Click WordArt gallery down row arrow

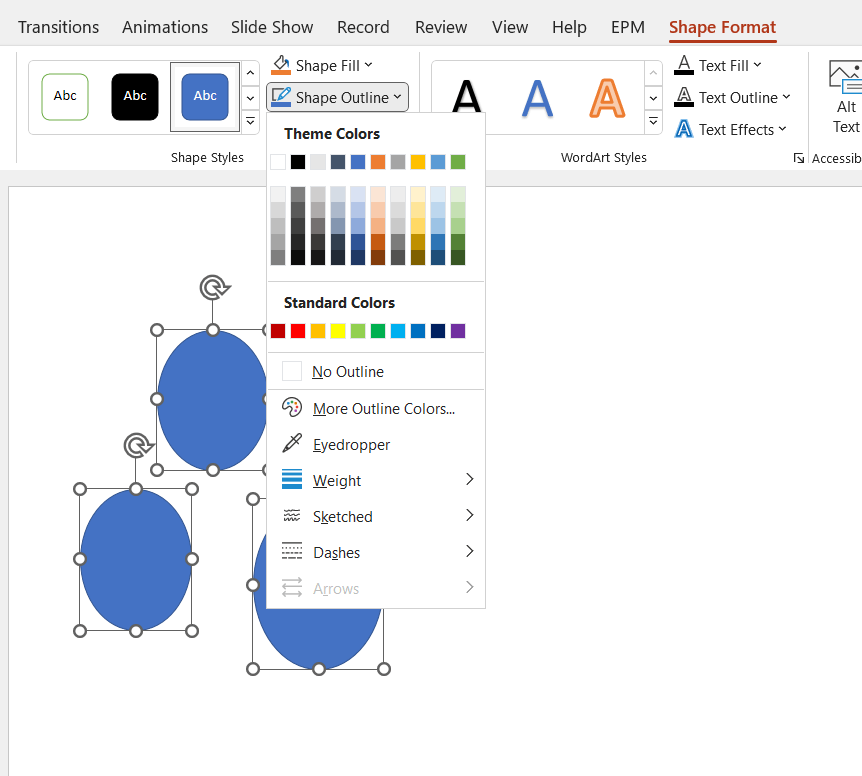coord(653,98)
